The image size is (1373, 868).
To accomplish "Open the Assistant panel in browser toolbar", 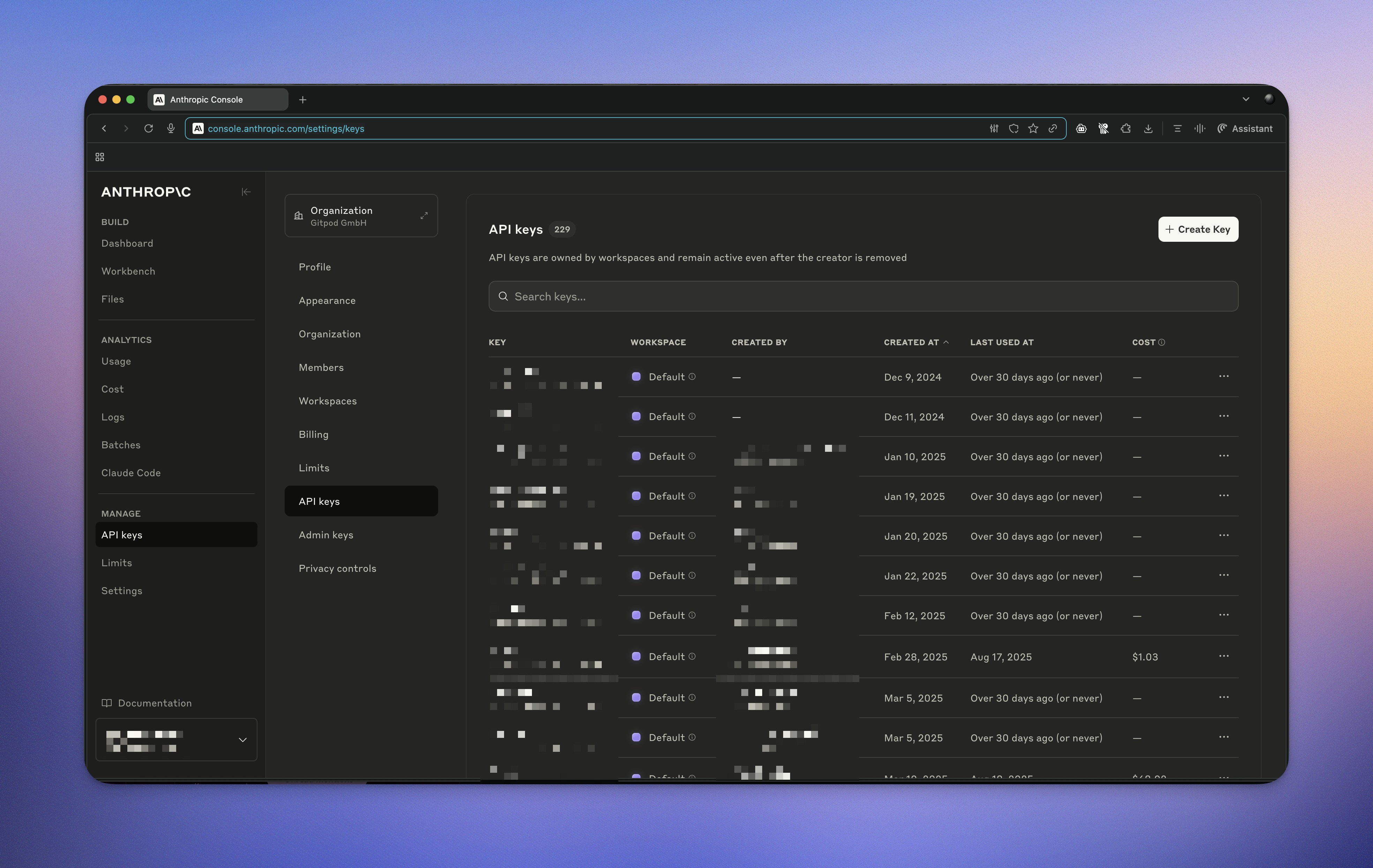I will click(1245, 128).
